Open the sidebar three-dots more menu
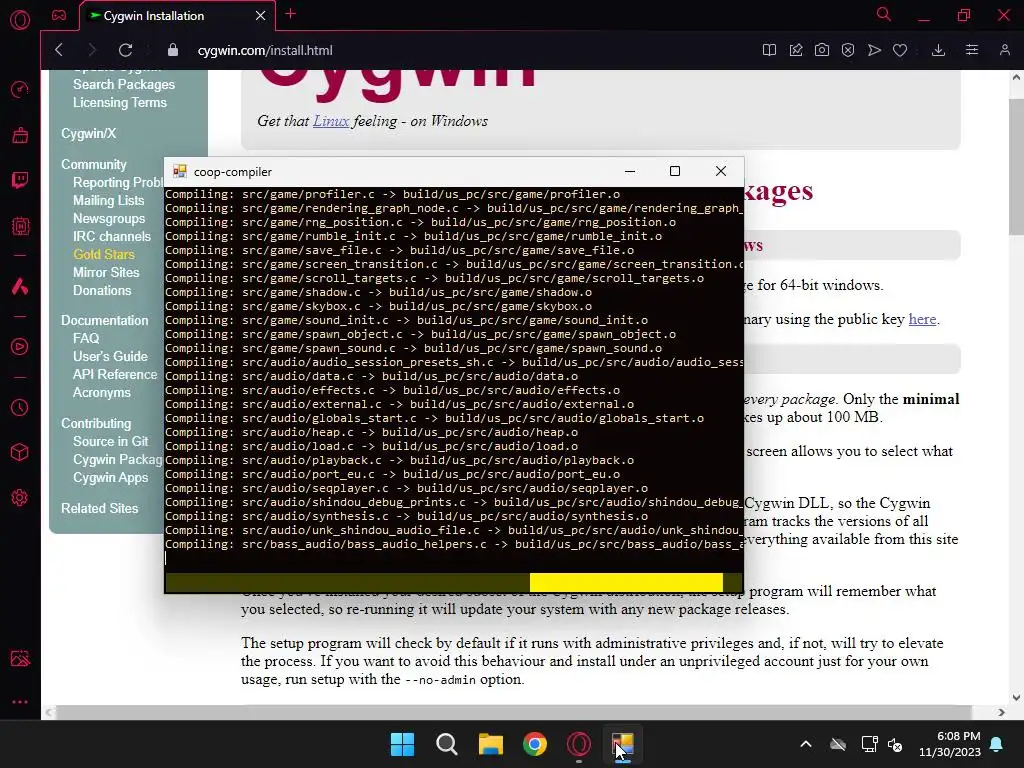This screenshot has width=1024, height=768. click(20, 702)
